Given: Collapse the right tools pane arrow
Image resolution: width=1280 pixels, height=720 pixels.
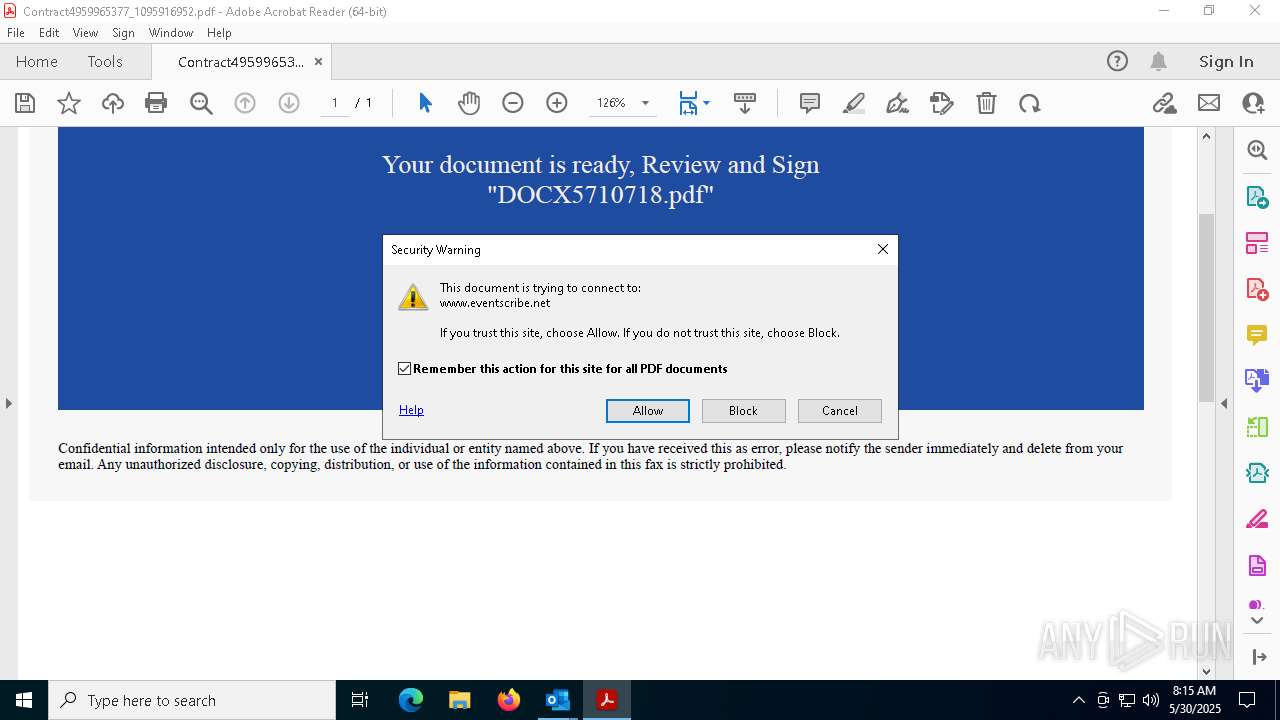Looking at the screenshot, I should pos(1224,403).
